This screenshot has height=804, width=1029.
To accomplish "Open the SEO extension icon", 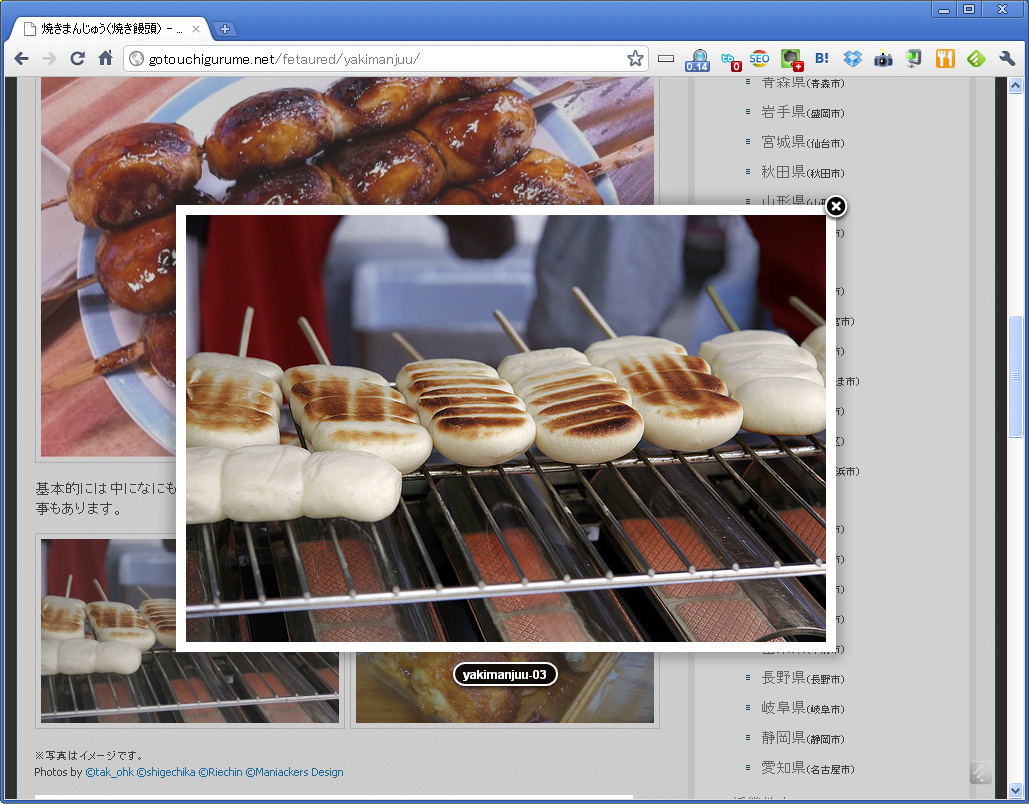I will click(760, 59).
